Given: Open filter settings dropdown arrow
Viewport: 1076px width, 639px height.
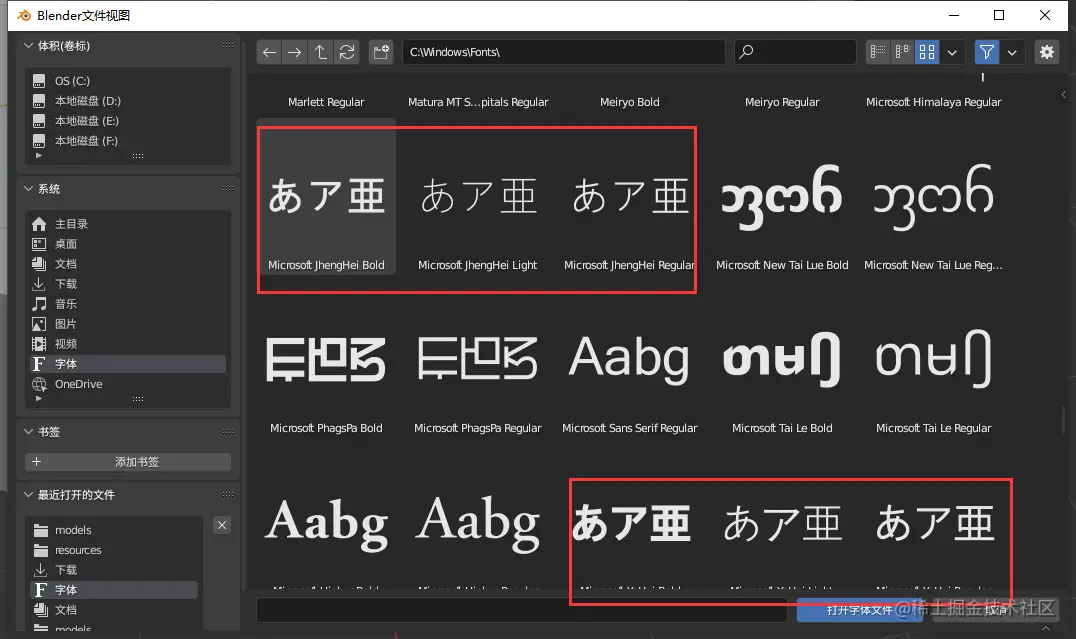Looking at the screenshot, I should click(x=1012, y=52).
